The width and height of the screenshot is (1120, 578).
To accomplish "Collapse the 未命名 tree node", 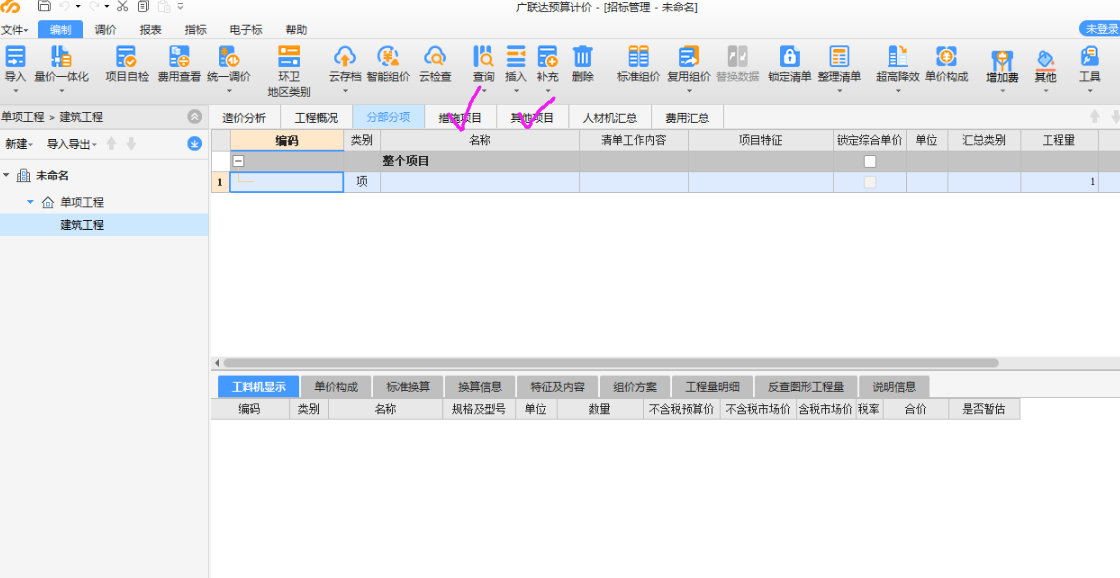I will point(6,175).
